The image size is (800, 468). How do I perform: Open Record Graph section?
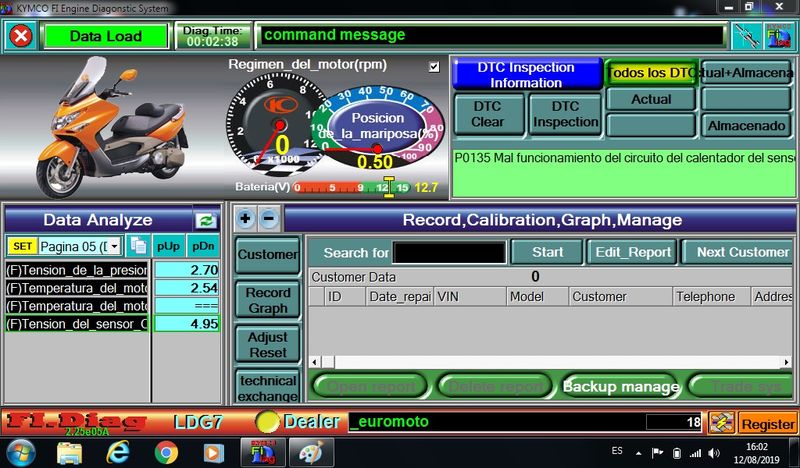click(268, 300)
